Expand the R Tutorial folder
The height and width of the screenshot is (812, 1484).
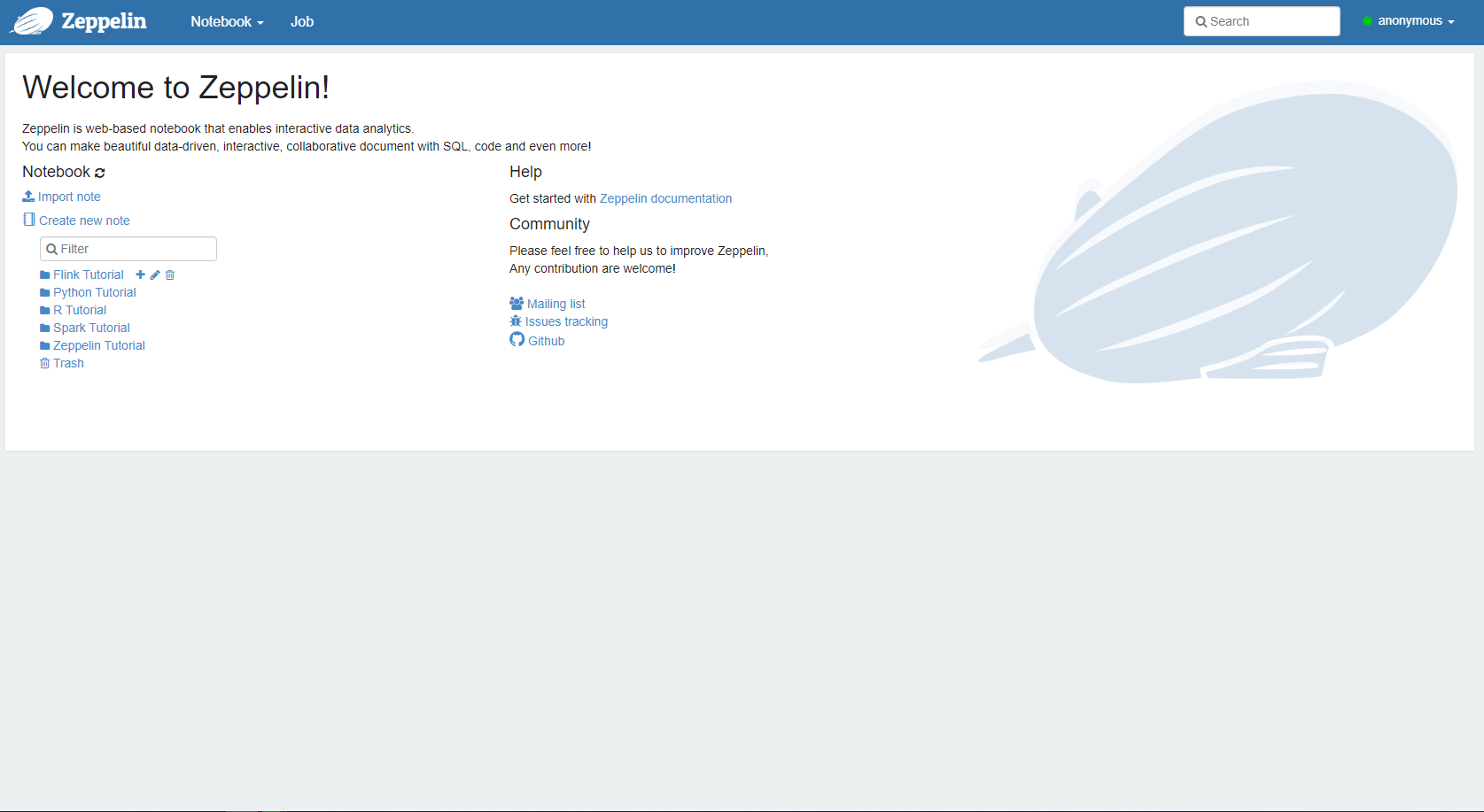pyautogui.click(x=79, y=310)
